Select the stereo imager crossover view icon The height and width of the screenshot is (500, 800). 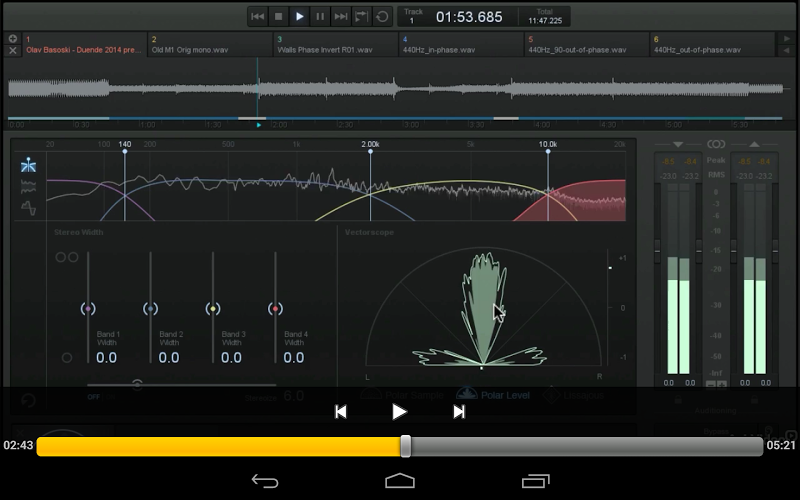29,165
